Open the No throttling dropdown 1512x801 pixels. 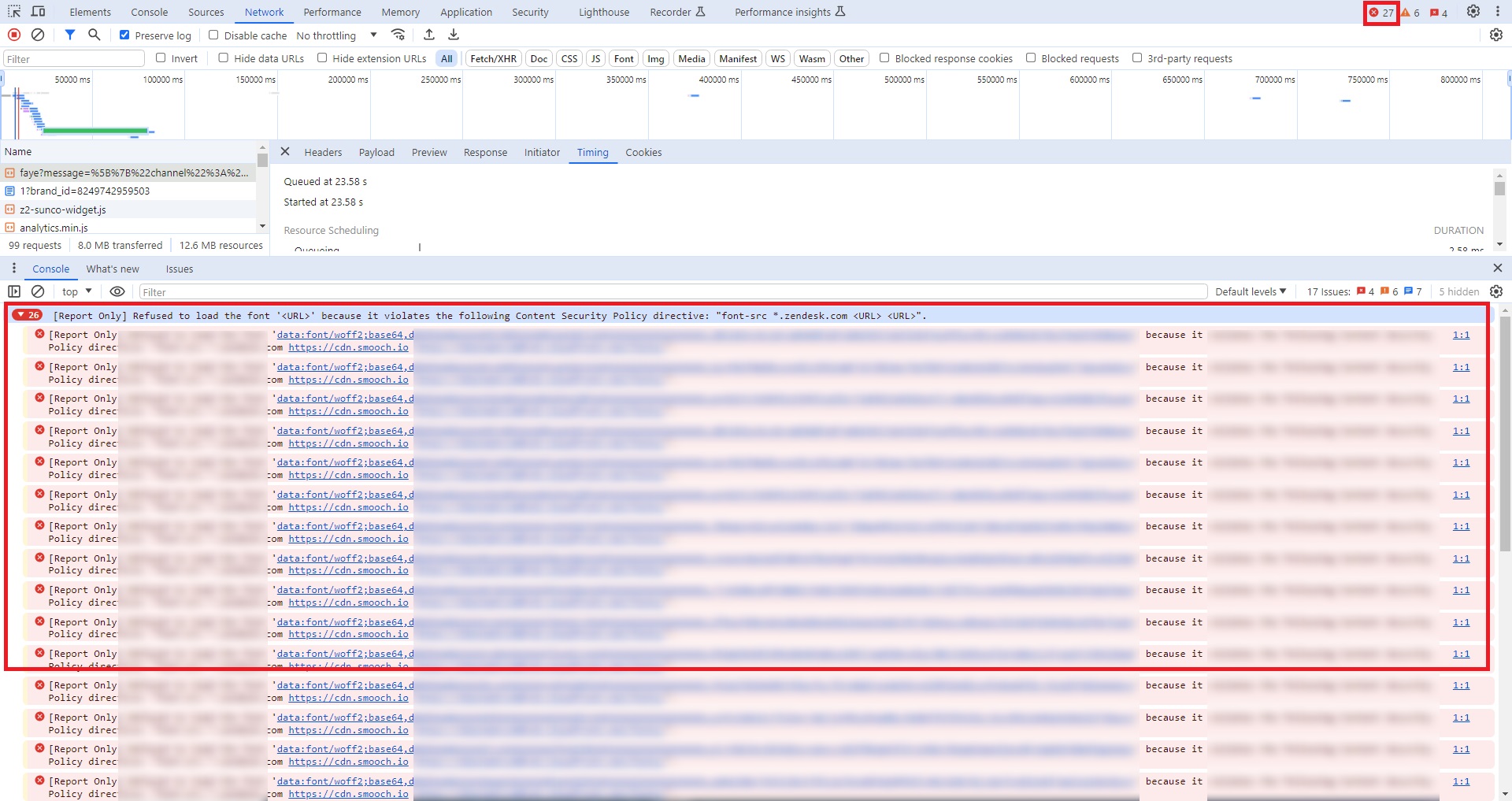tap(336, 35)
